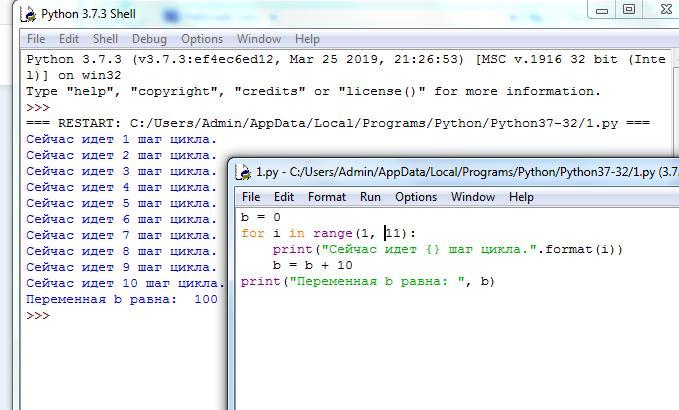The width and height of the screenshot is (679, 410).
Task: Click the 1.py editor window title icon
Action: (244, 172)
